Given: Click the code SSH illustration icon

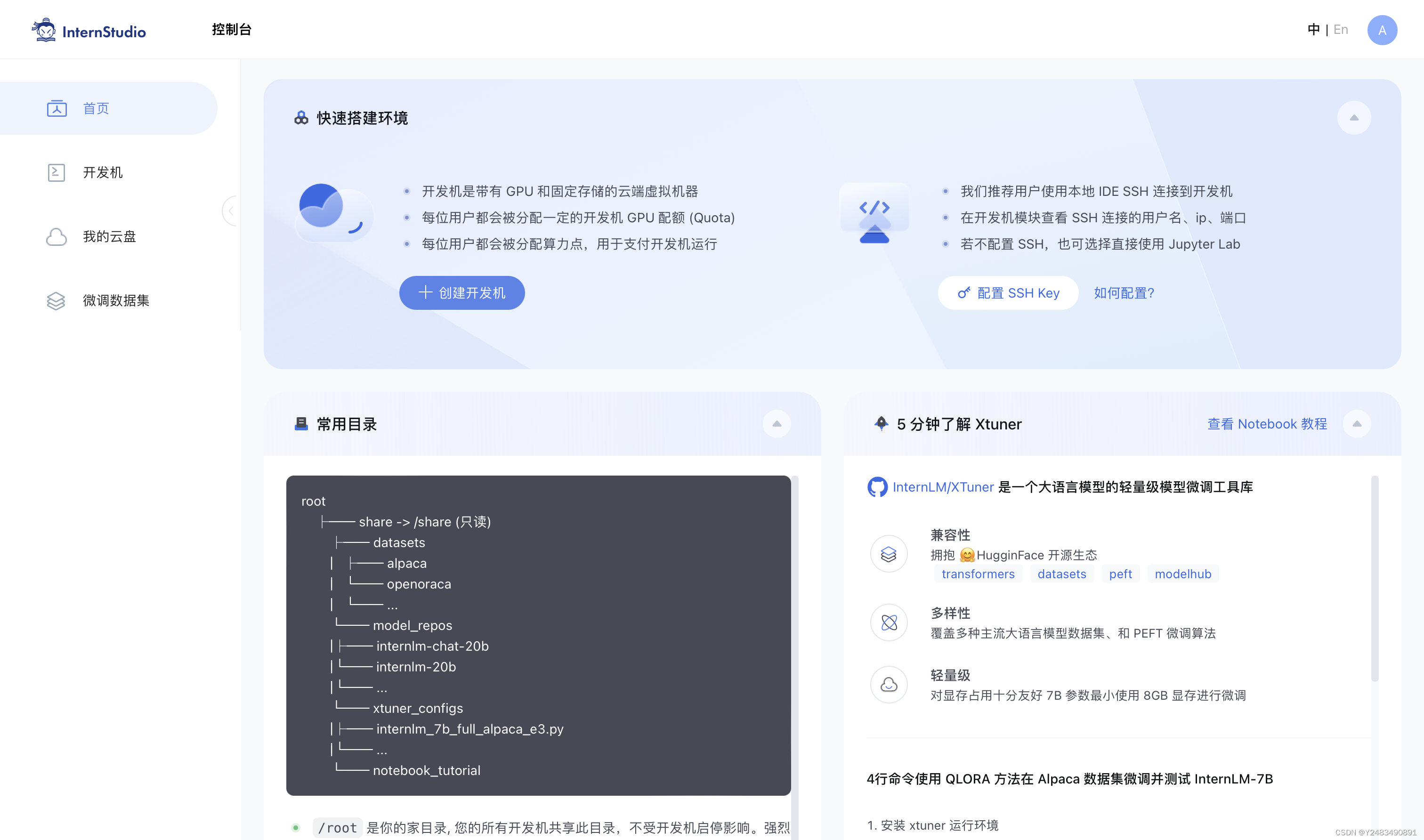Looking at the screenshot, I should tap(874, 213).
